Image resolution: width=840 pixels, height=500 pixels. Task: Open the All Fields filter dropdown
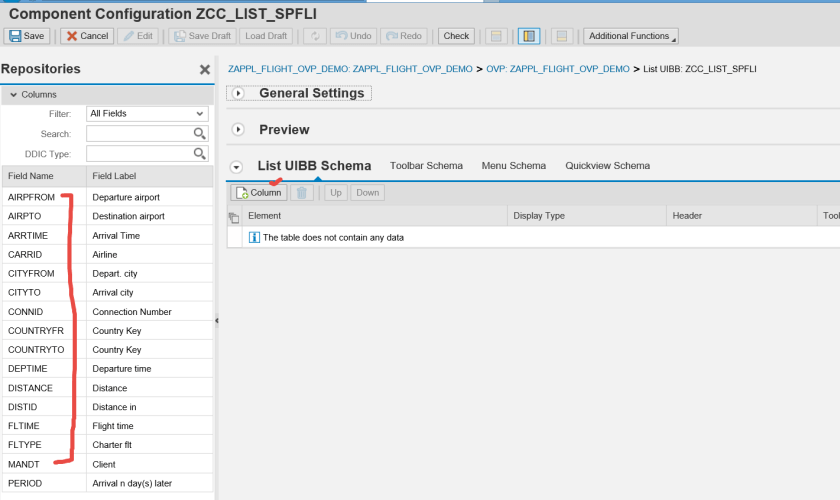(x=147, y=114)
